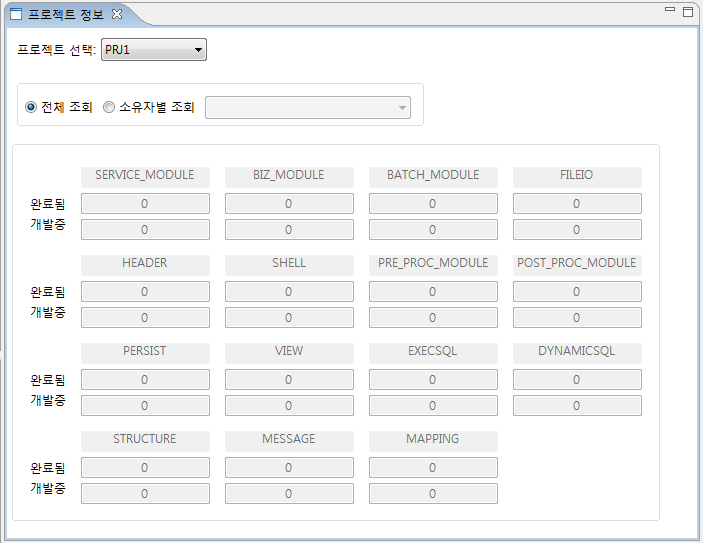Expand the owner selection combo box
Viewport: 703px width, 543px height.
coord(401,108)
